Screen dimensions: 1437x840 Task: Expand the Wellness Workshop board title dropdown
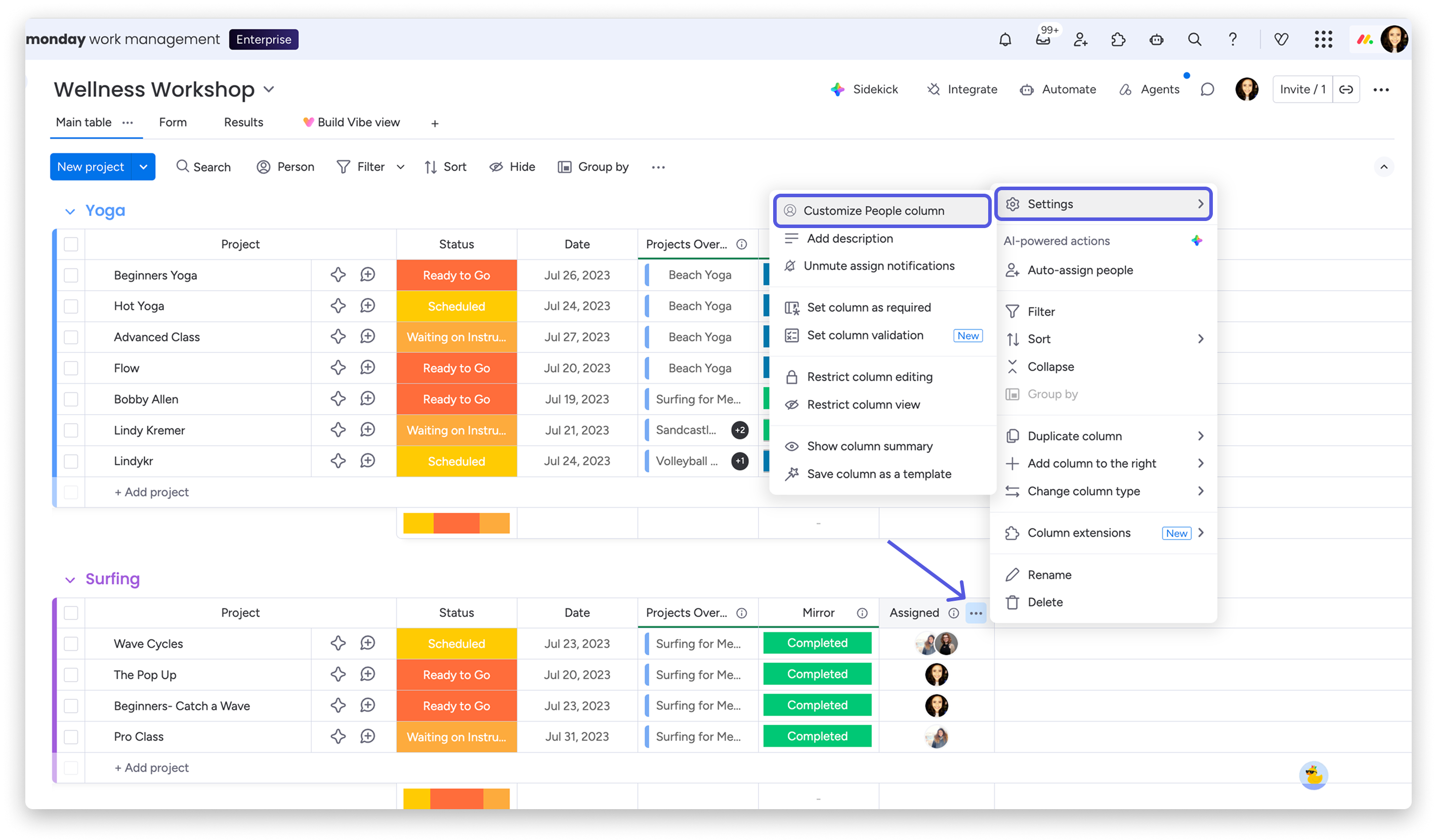click(x=269, y=90)
